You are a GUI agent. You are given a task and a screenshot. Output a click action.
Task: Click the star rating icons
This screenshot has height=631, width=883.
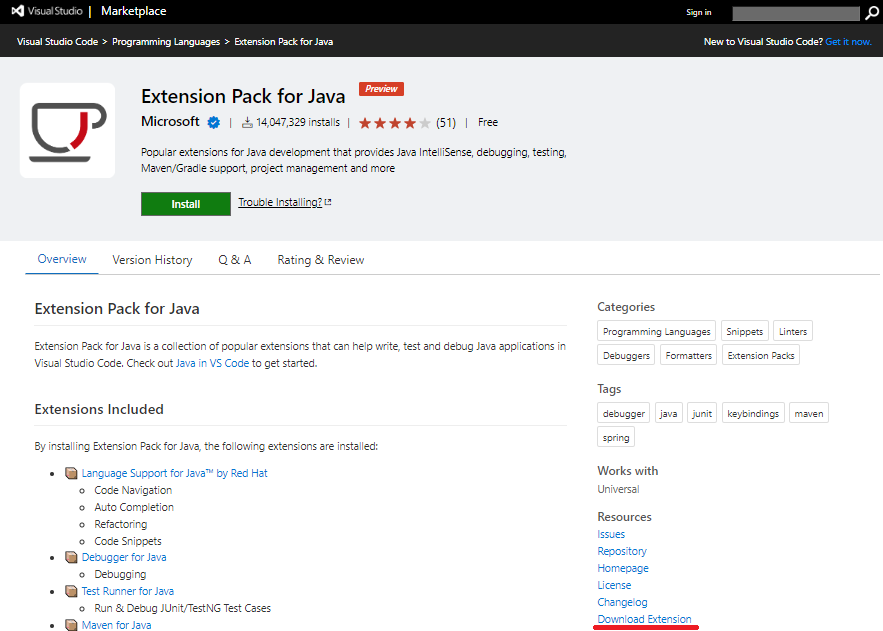[x=394, y=123]
